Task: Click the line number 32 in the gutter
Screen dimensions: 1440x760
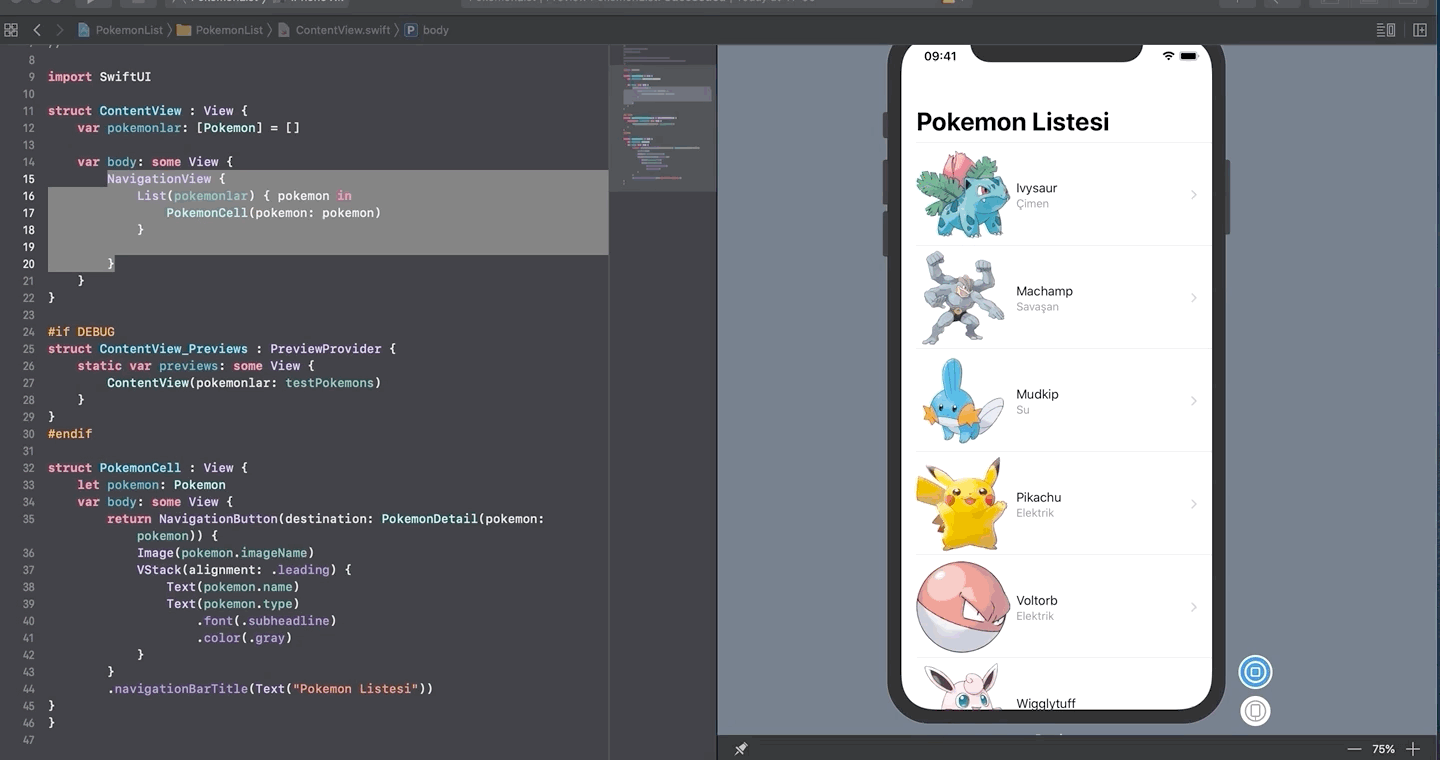Action: pos(28,468)
